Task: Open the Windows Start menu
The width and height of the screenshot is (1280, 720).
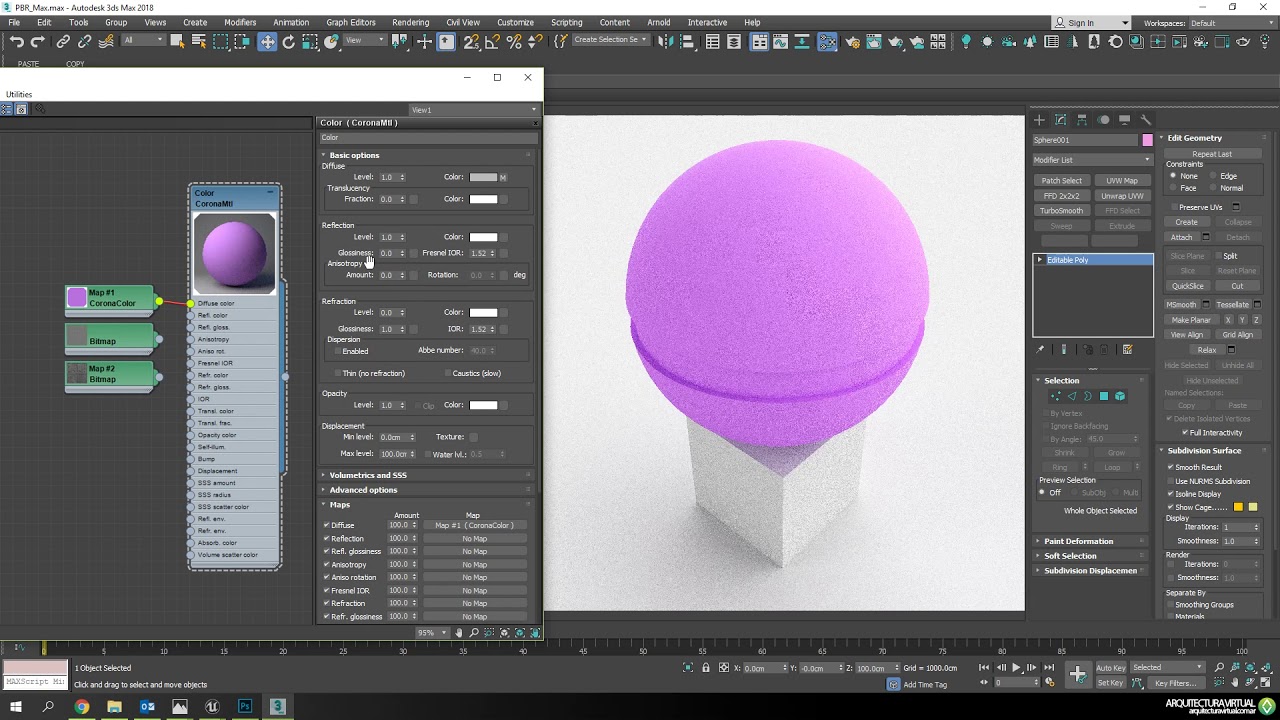Action: click(16, 706)
